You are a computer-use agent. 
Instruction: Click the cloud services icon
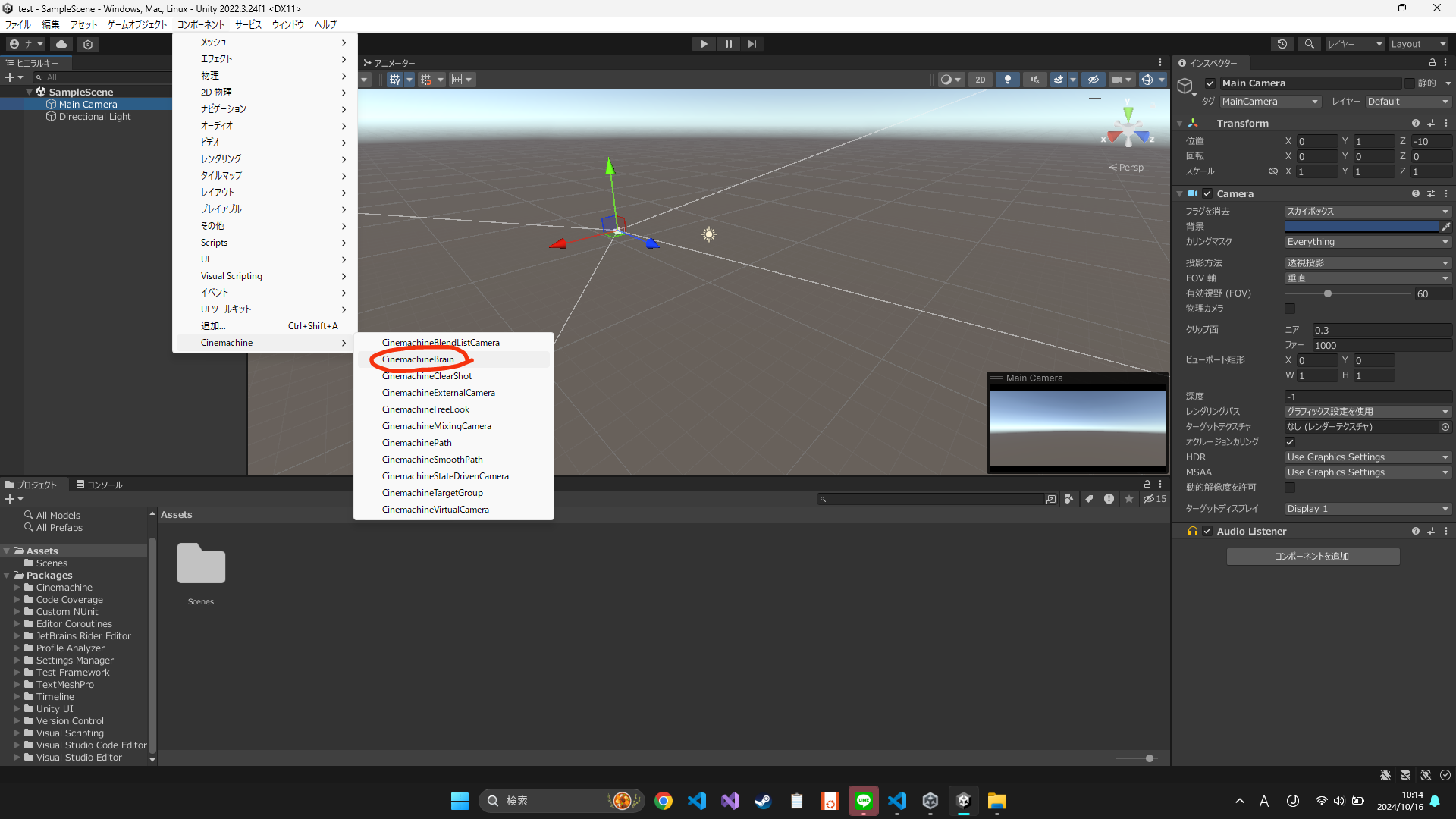click(61, 44)
